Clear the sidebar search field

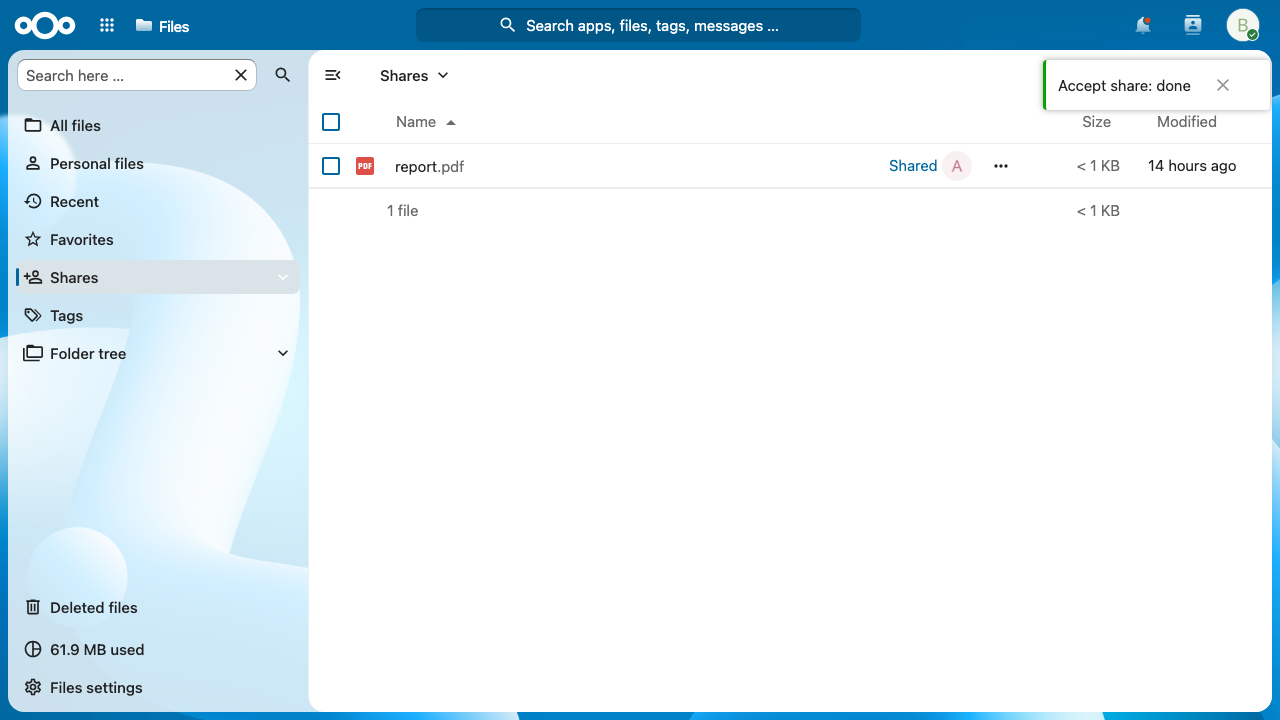tap(241, 75)
